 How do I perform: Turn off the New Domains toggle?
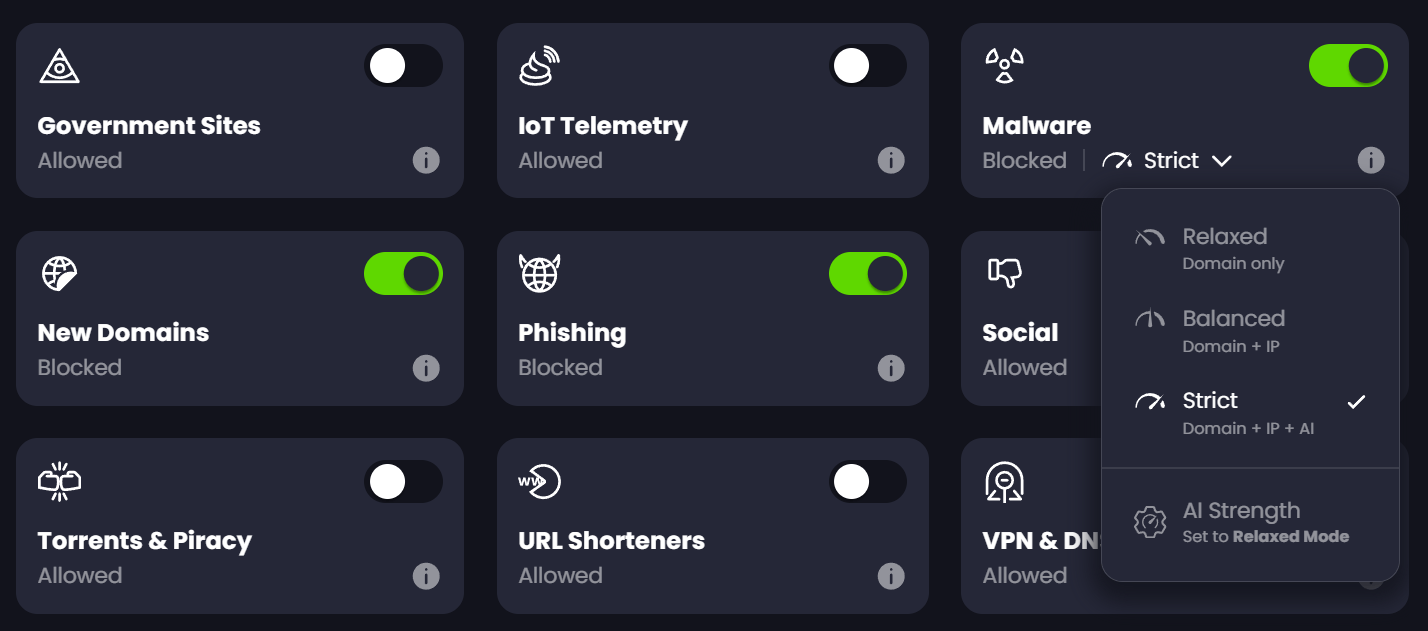point(403,273)
